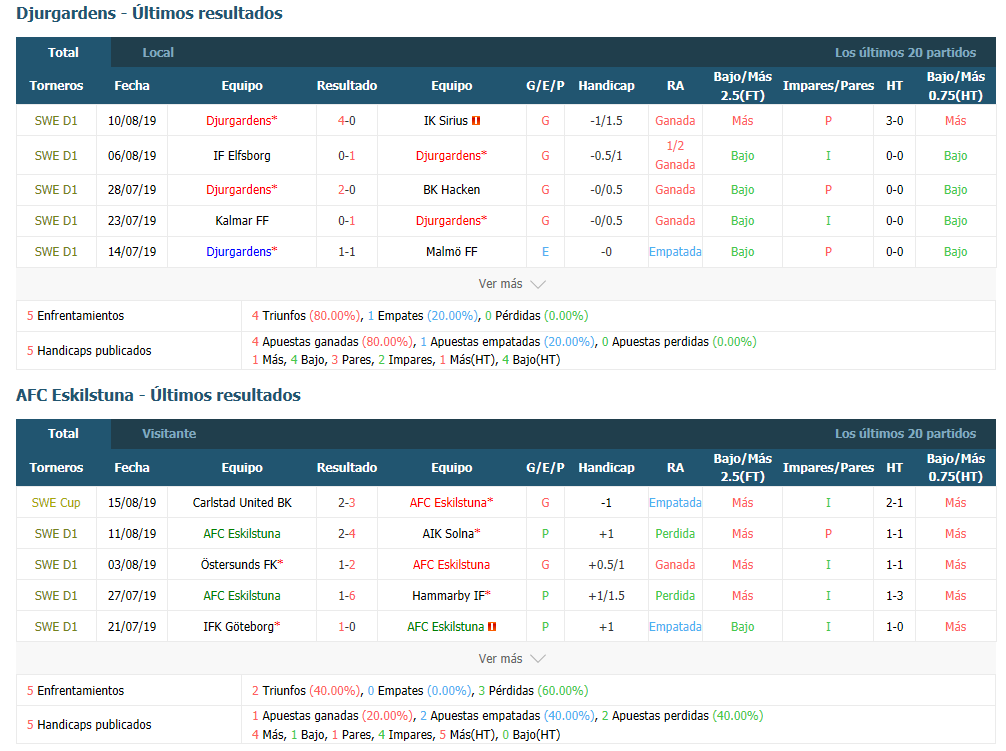Switch to the Visitante tab
Screen dimensions: 1006x751
point(169,434)
